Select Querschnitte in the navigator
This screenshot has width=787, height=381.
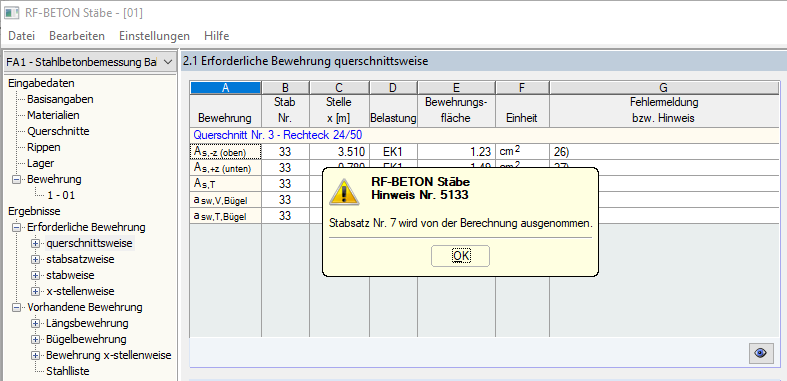pos(58,132)
